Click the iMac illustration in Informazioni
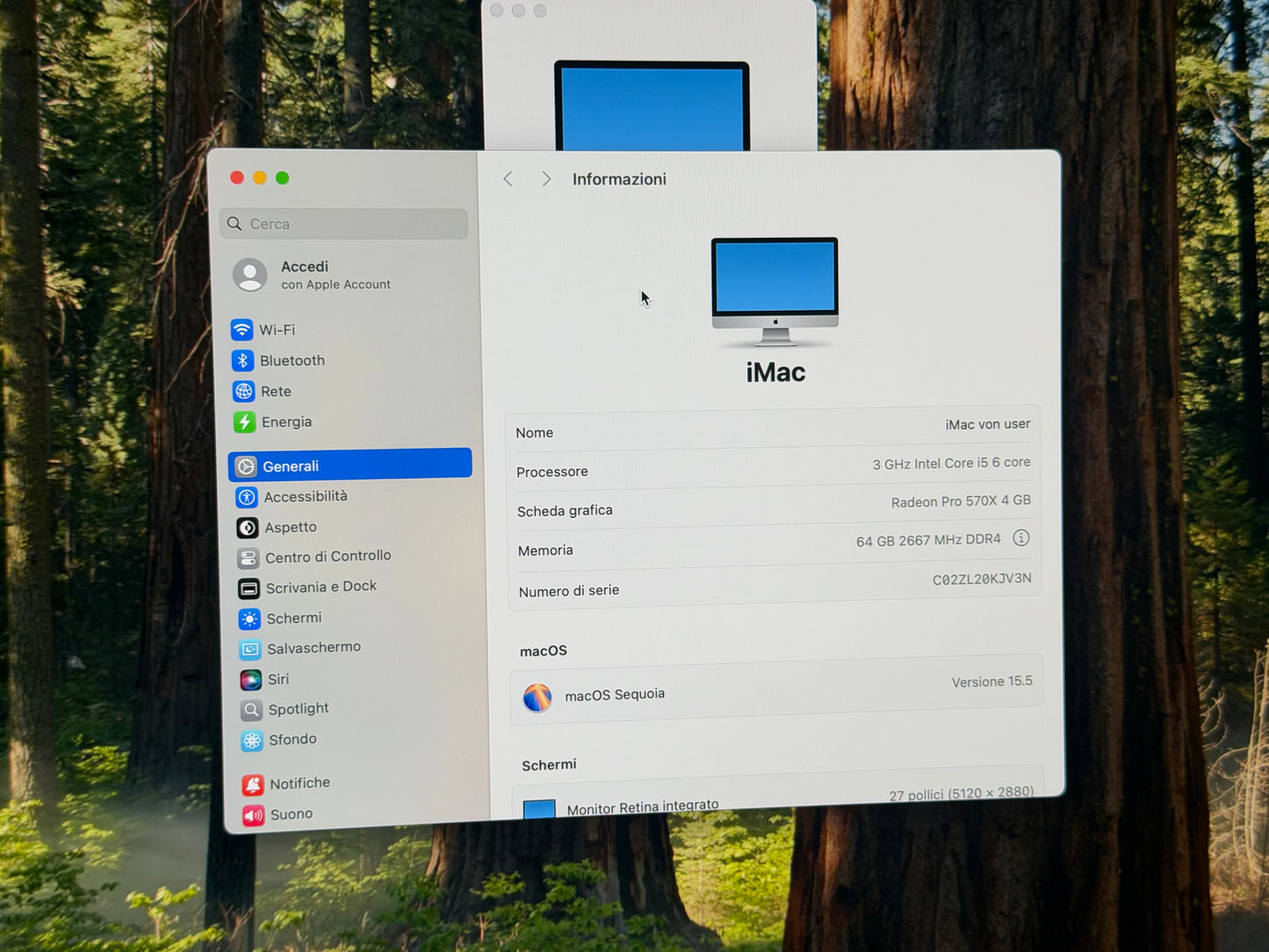 point(775,291)
